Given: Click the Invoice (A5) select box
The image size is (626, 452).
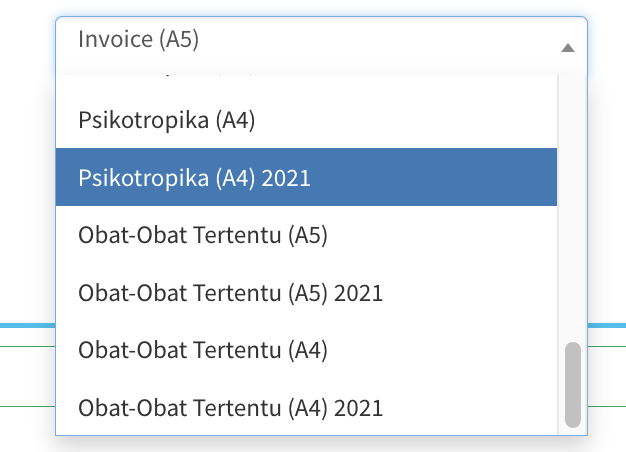Looking at the screenshot, I should pyautogui.click(x=321, y=46).
